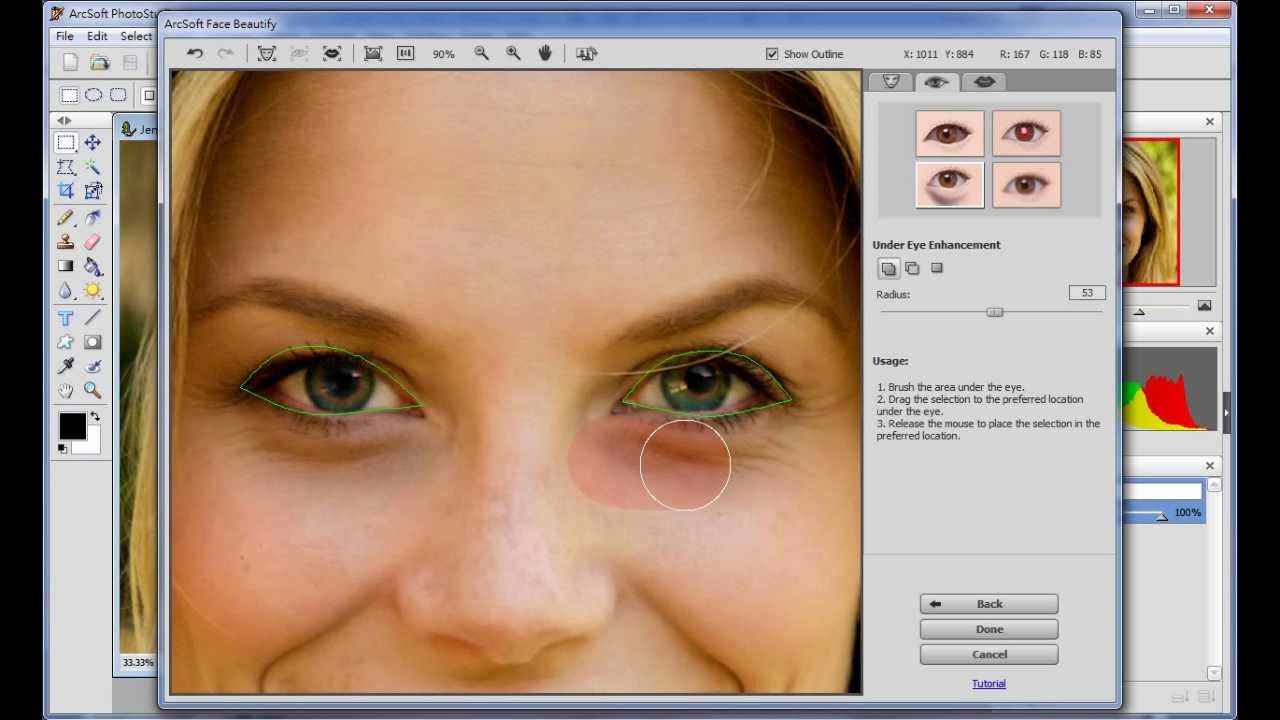Image resolution: width=1280 pixels, height=720 pixels.
Task: Click the Back button
Action: click(989, 604)
